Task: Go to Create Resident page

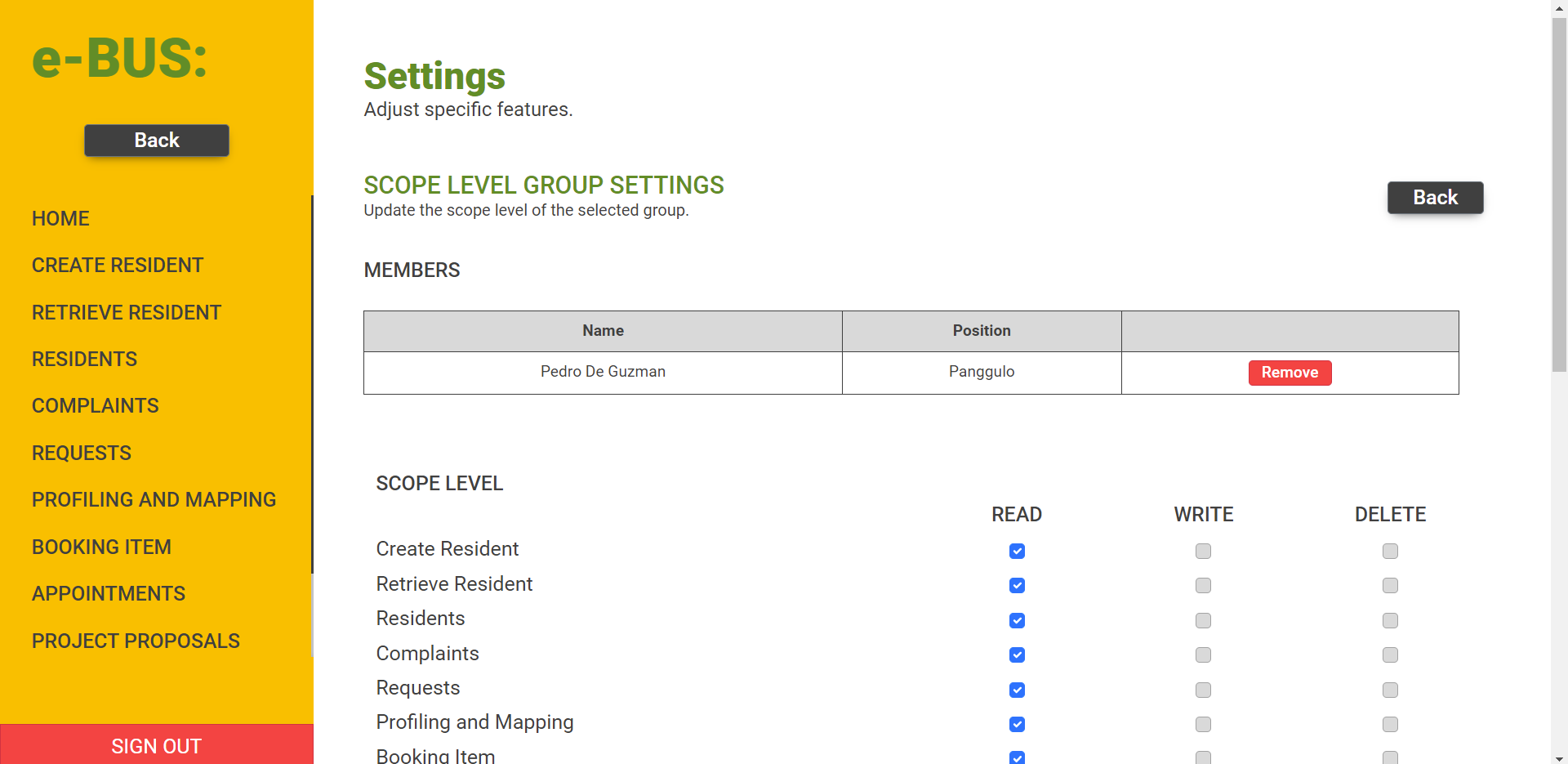Action: pos(118,266)
